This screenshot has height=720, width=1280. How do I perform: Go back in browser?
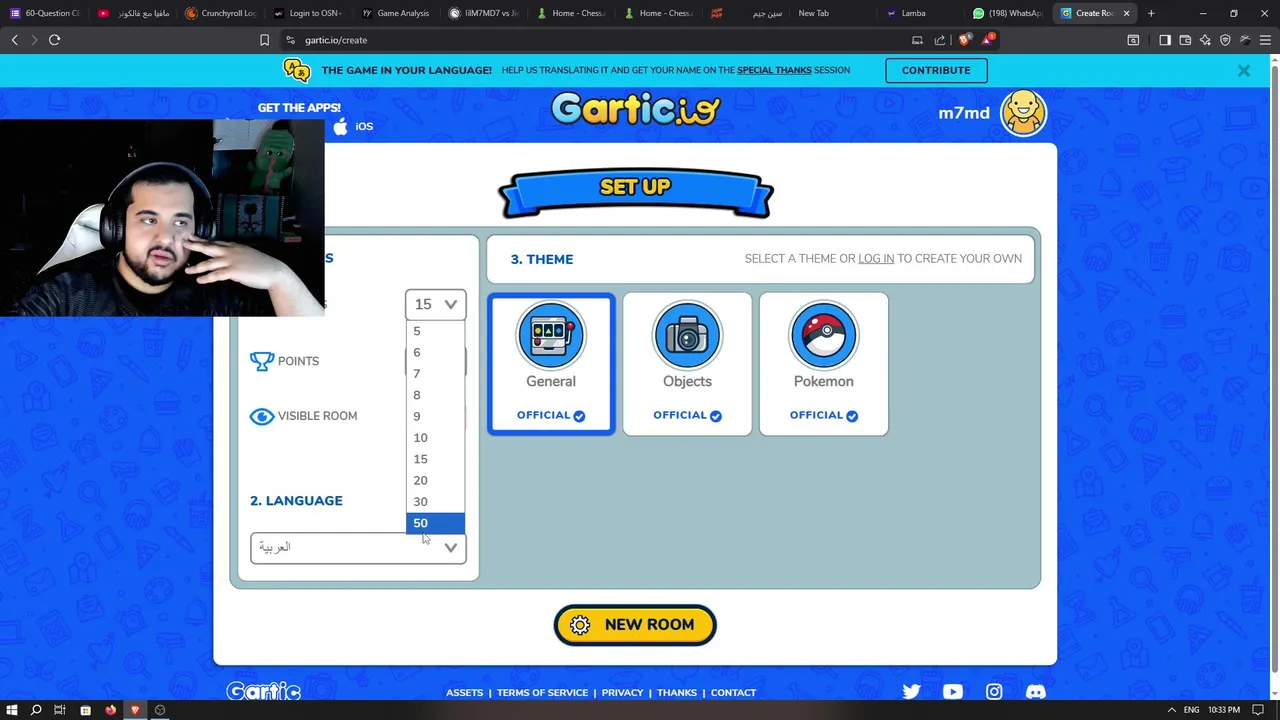(x=15, y=40)
